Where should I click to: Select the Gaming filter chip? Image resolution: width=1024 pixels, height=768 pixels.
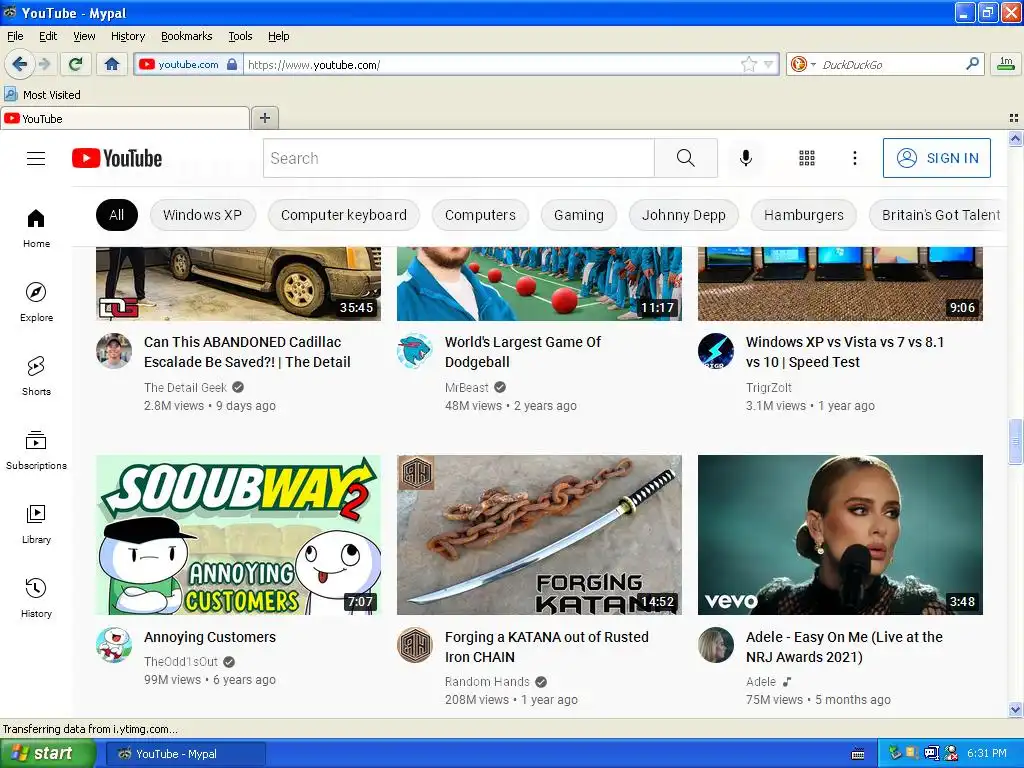click(x=579, y=215)
